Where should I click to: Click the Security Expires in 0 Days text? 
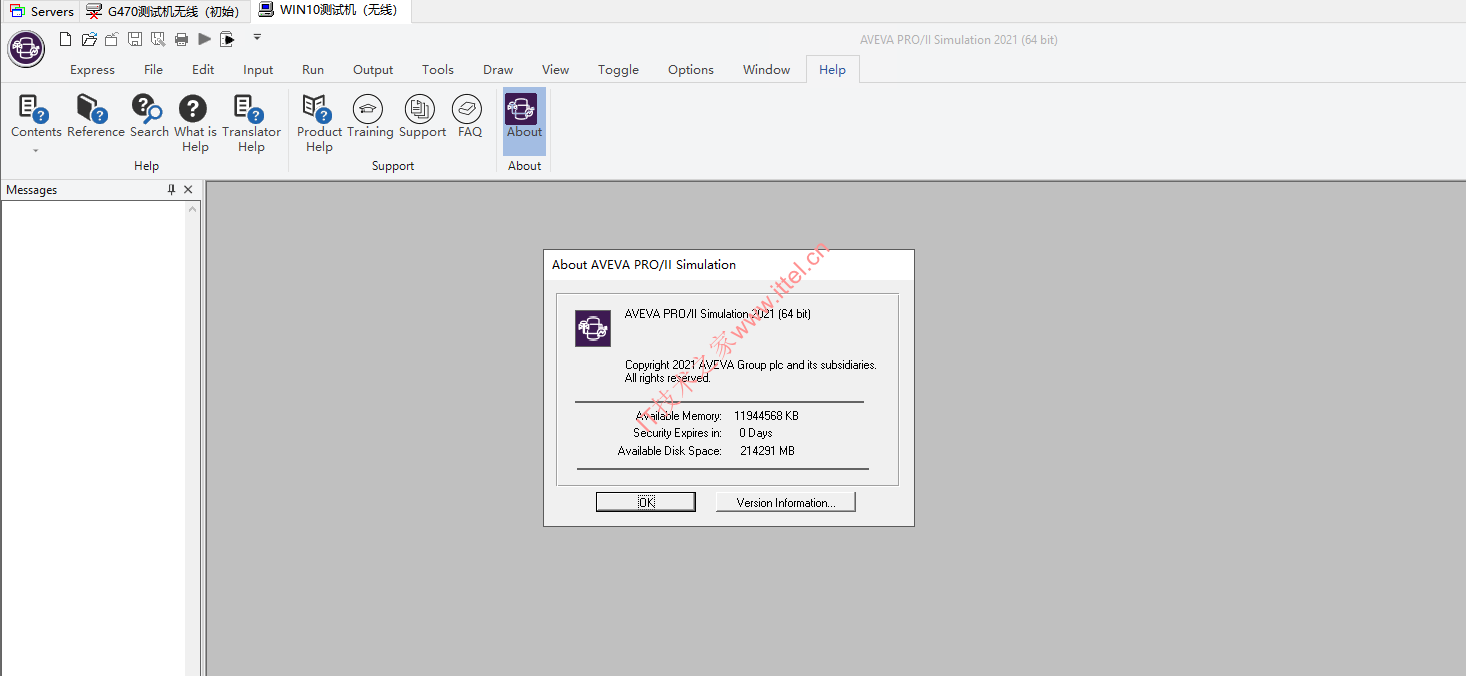702,433
